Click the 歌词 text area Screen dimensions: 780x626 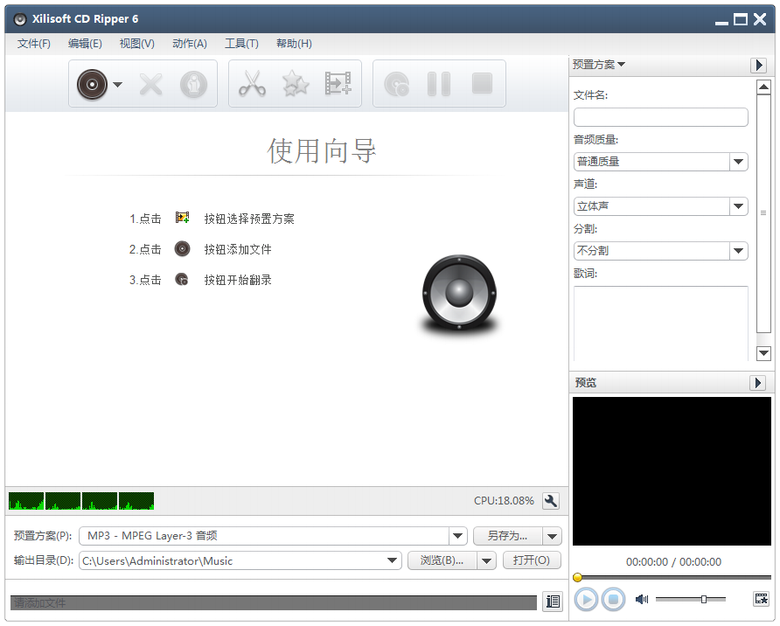(x=661, y=323)
